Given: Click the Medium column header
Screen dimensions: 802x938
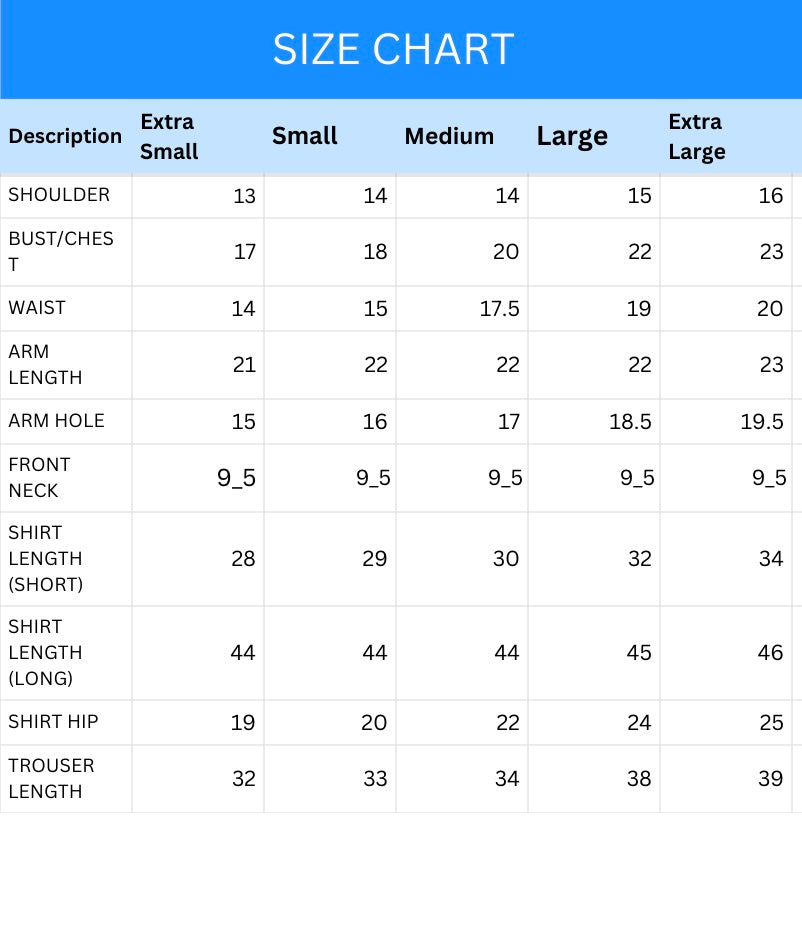Looking at the screenshot, I should (x=449, y=136).
